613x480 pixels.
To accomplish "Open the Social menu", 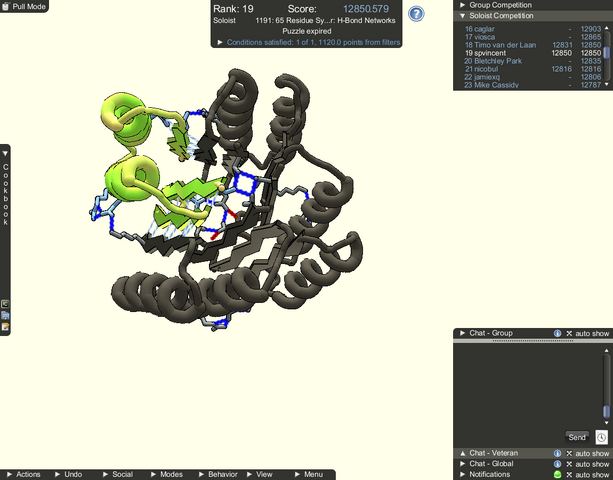I will click(x=118, y=475).
